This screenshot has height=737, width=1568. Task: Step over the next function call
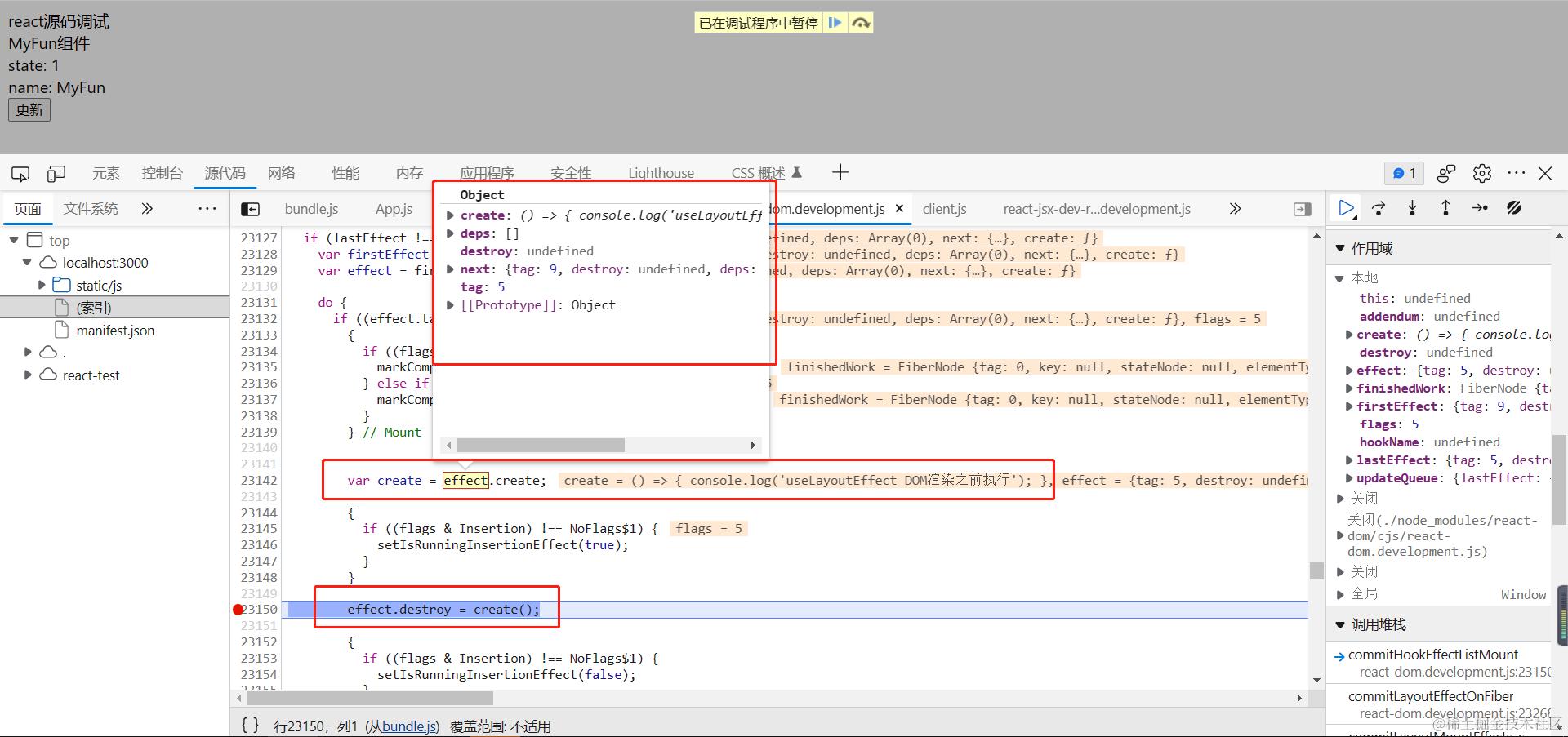tap(1379, 209)
